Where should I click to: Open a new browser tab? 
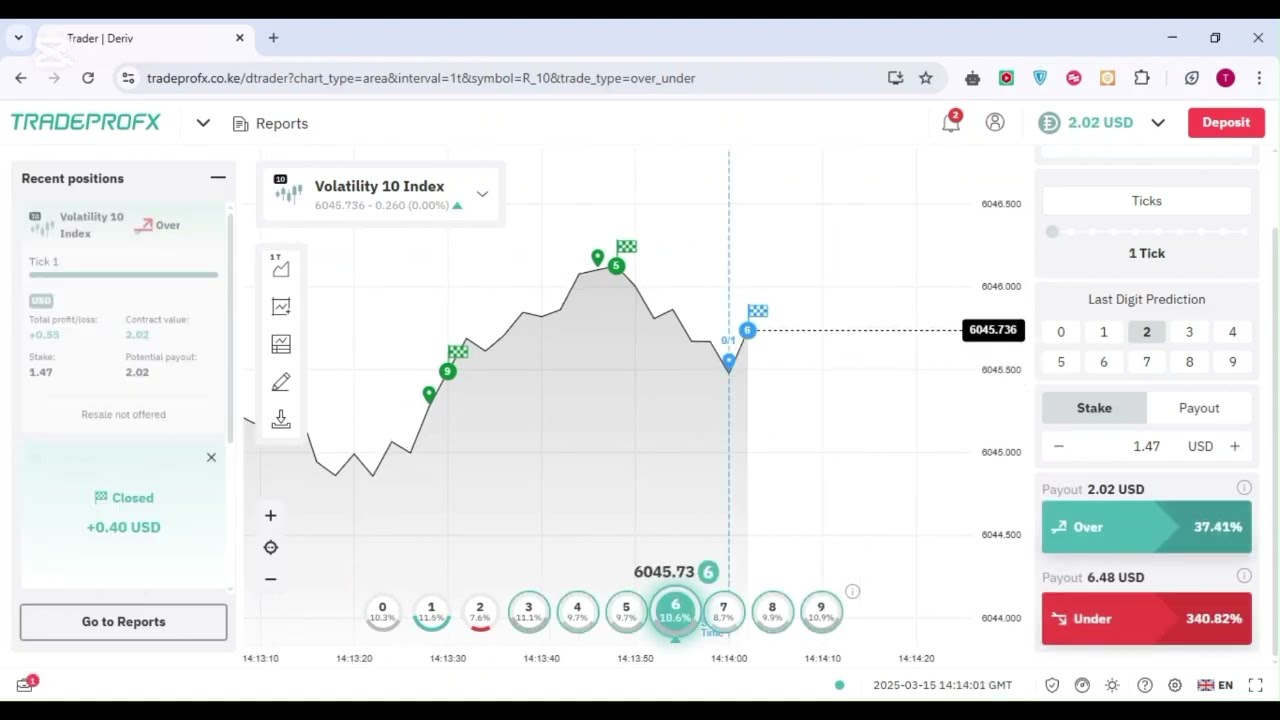tap(273, 38)
